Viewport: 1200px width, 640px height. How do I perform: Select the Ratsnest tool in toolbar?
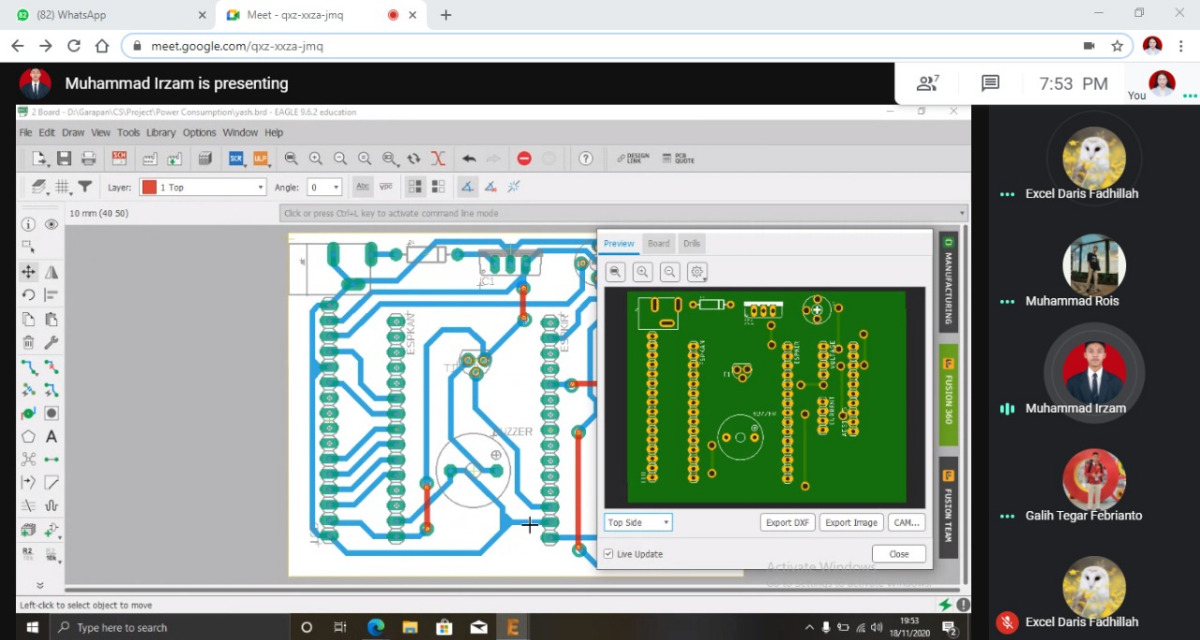pyautogui.click(x=437, y=158)
